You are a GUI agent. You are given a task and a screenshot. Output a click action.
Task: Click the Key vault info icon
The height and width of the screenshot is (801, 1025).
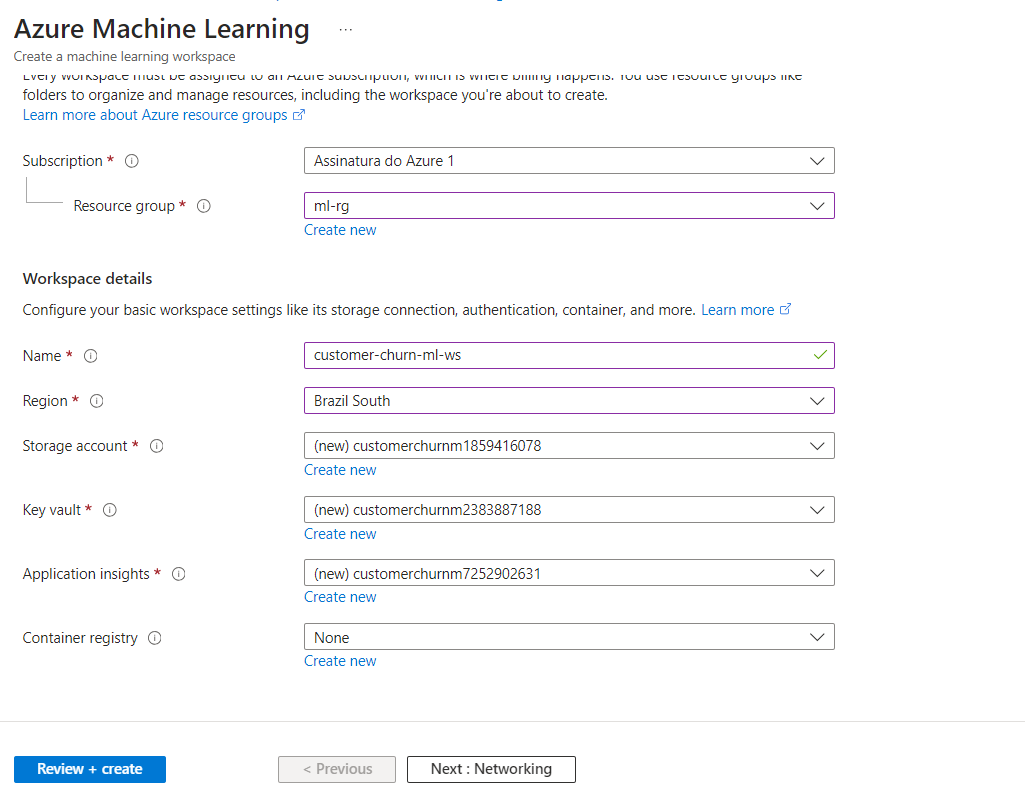pyautogui.click(x=110, y=510)
